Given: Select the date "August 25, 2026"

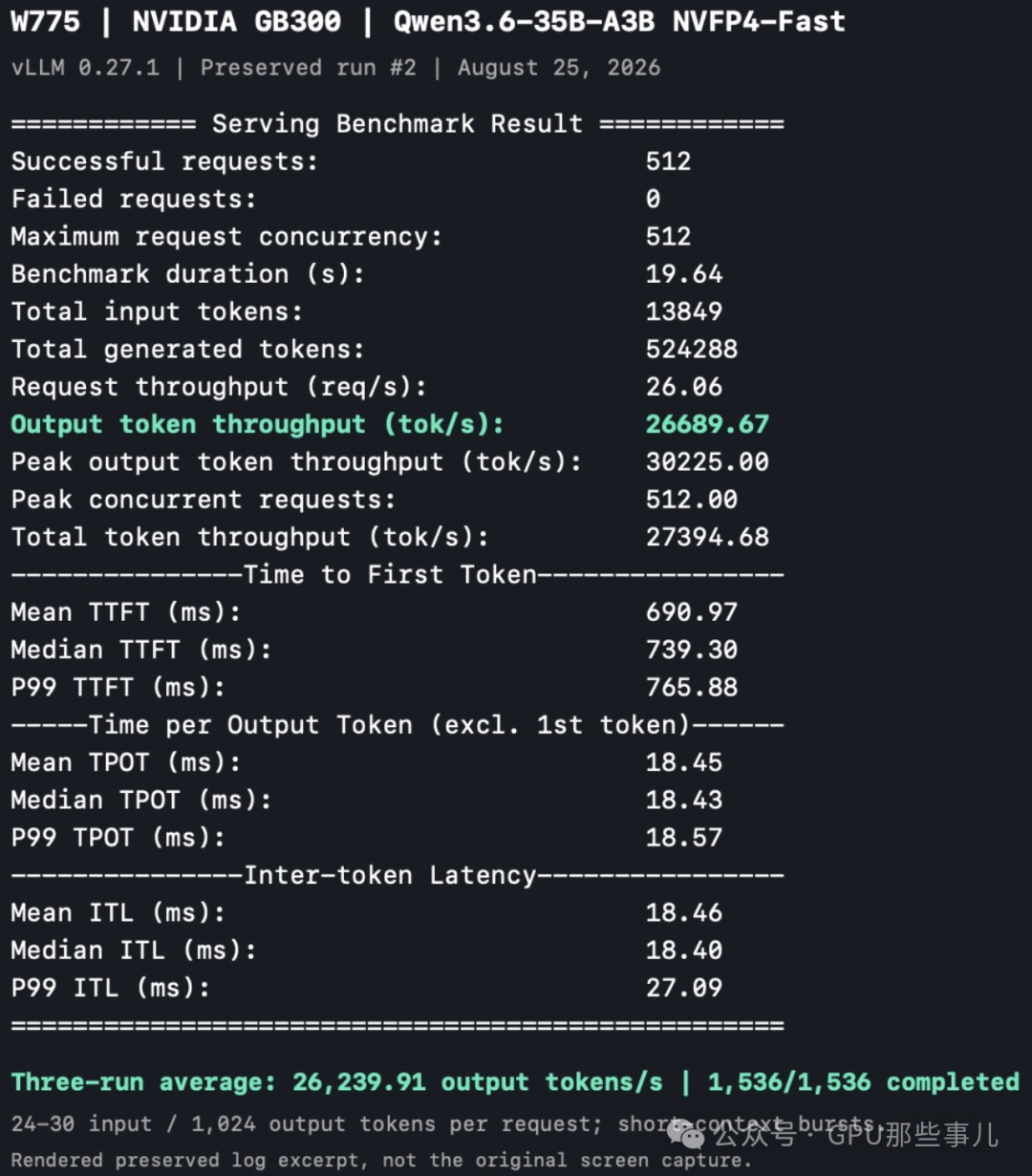Looking at the screenshot, I should click(x=559, y=68).
